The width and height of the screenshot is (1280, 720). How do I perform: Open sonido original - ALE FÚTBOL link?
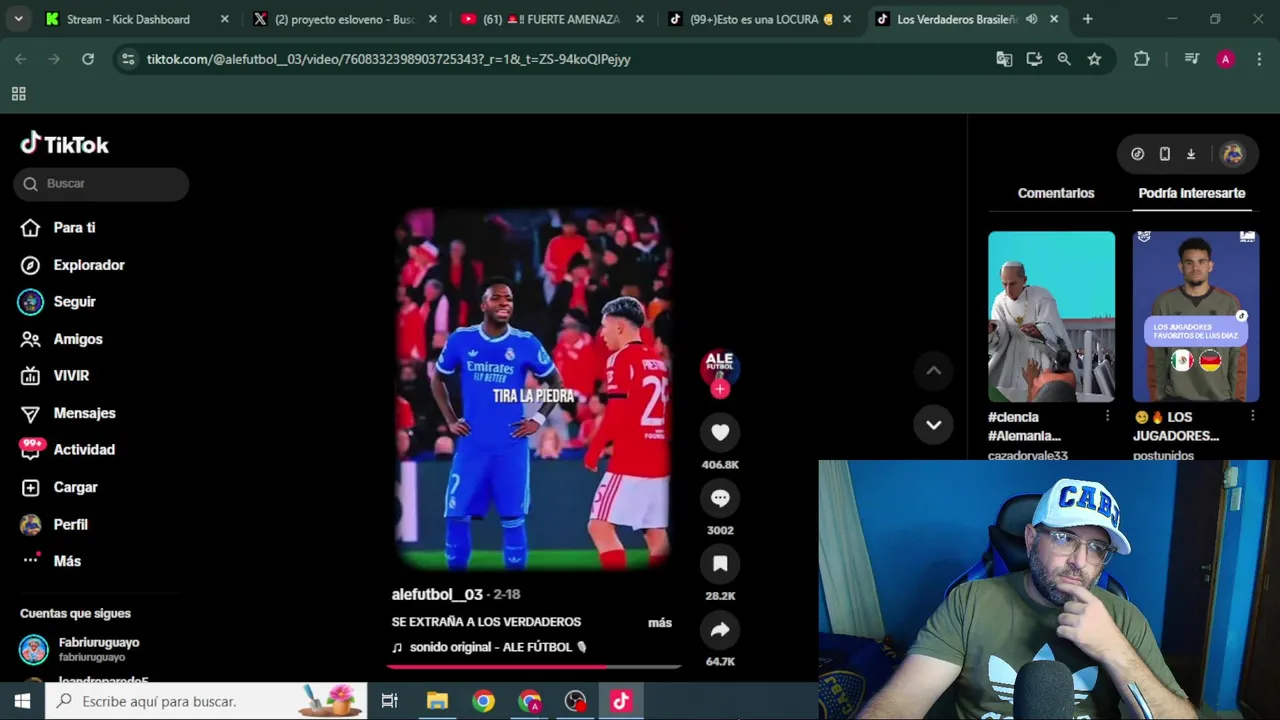tap(489, 647)
